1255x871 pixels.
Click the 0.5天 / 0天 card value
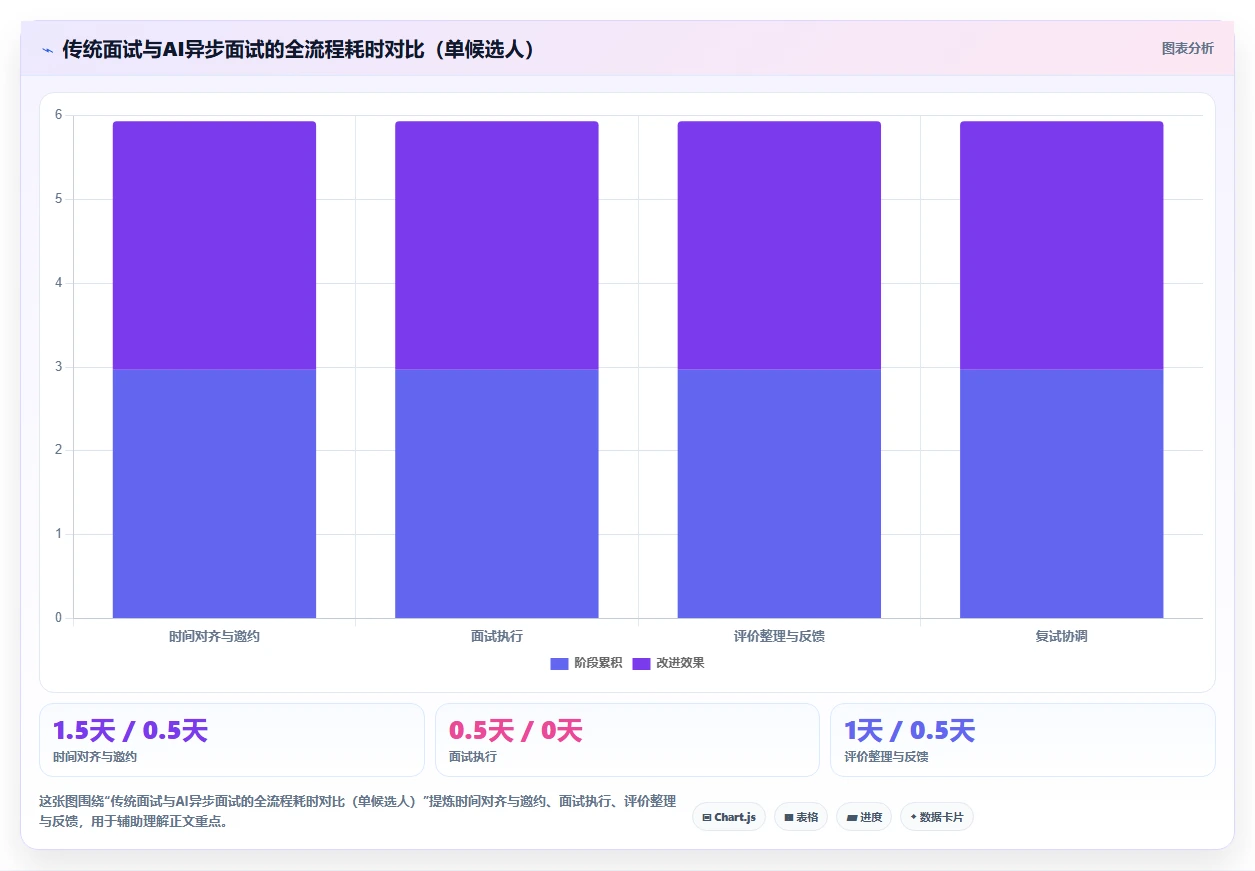(515, 731)
